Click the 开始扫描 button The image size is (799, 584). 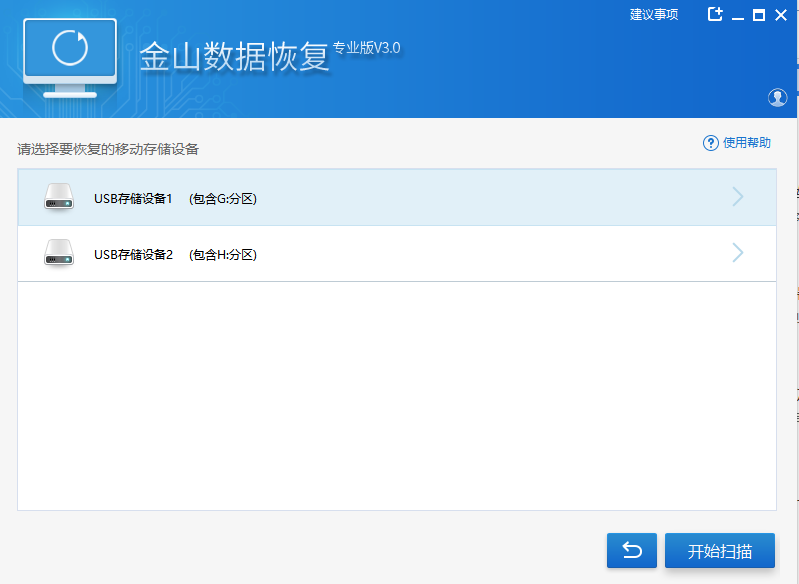tap(719, 551)
